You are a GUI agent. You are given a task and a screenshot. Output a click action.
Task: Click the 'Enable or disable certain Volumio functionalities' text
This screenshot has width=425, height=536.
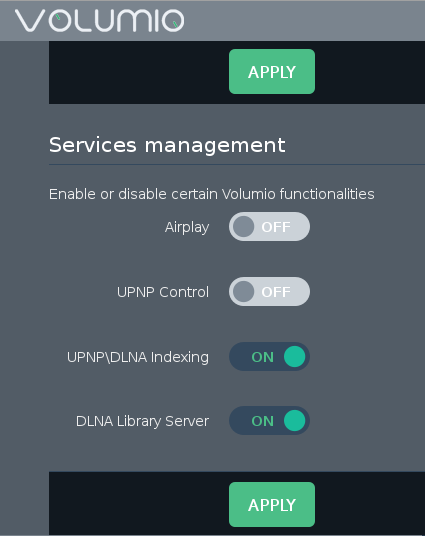point(212,194)
